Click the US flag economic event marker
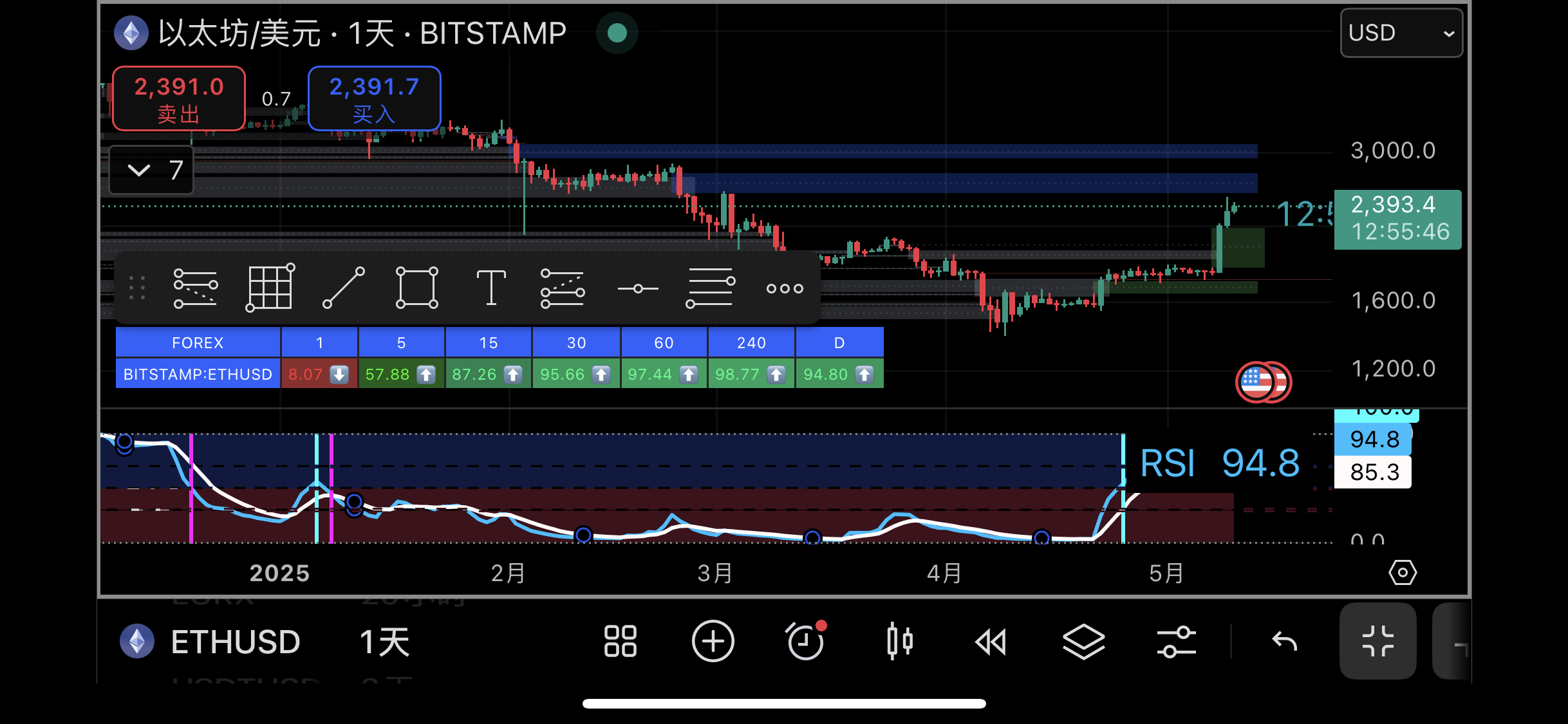The height and width of the screenshot is (724, 1568). tap(1257, 382)
